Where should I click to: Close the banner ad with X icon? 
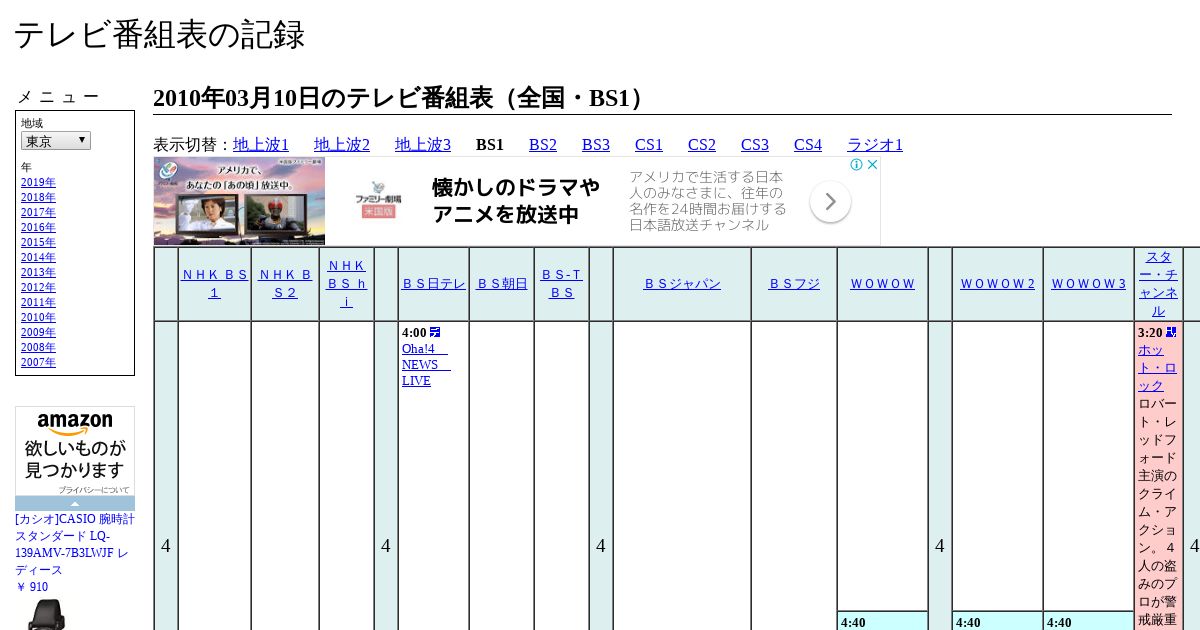872,165
